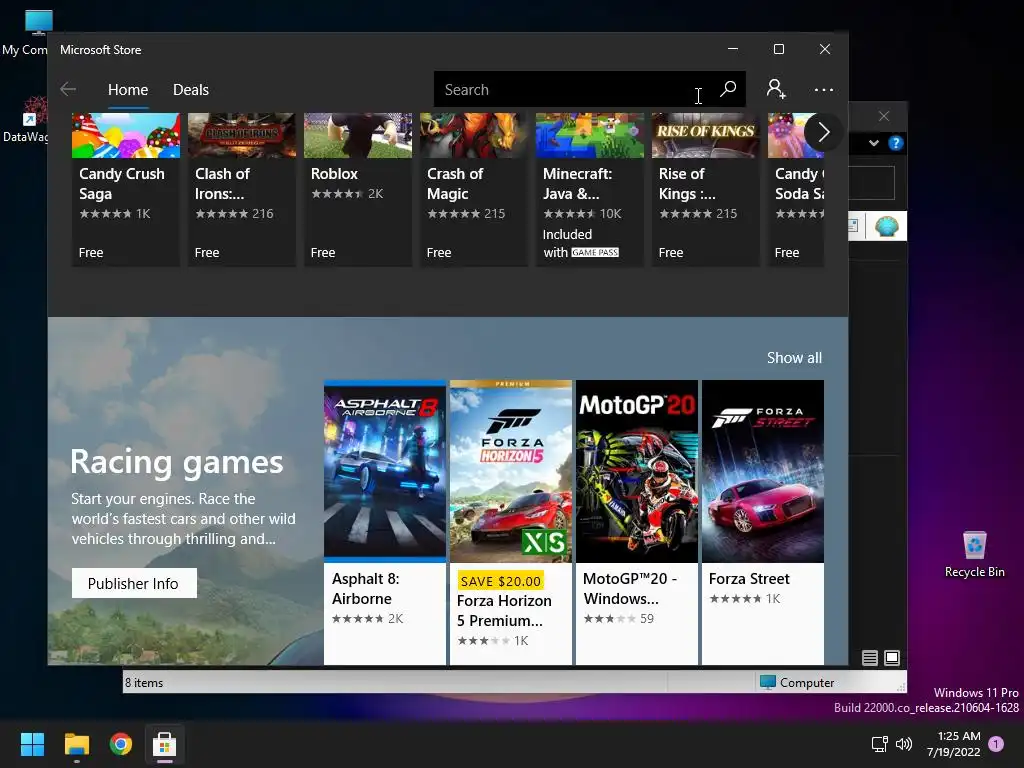Switch the background window to large icons view
The height and width of the screenshot is (768, 1024).
tap(892, 658)
